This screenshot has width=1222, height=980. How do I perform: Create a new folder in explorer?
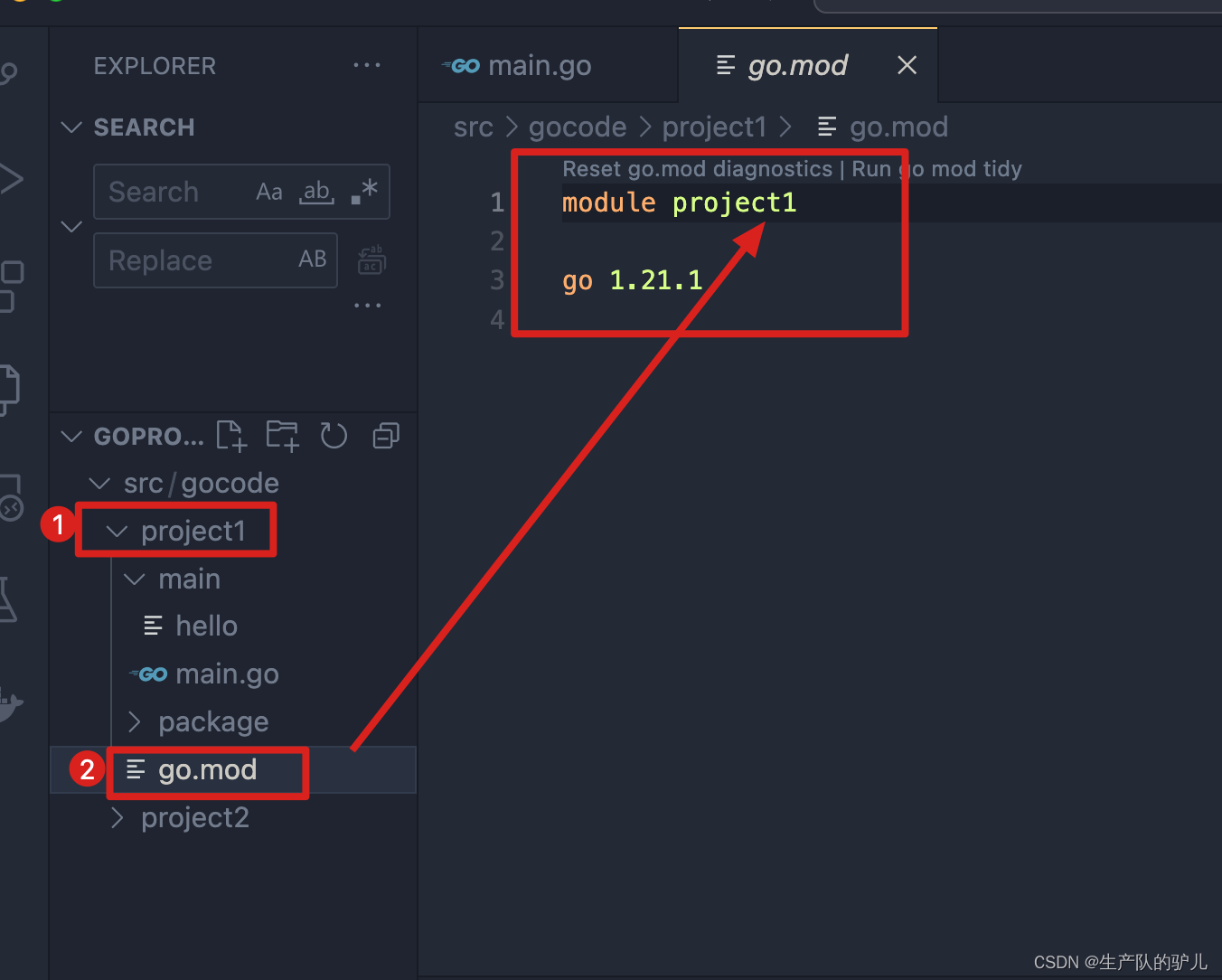pyautogui.click(x=282, y=436)
